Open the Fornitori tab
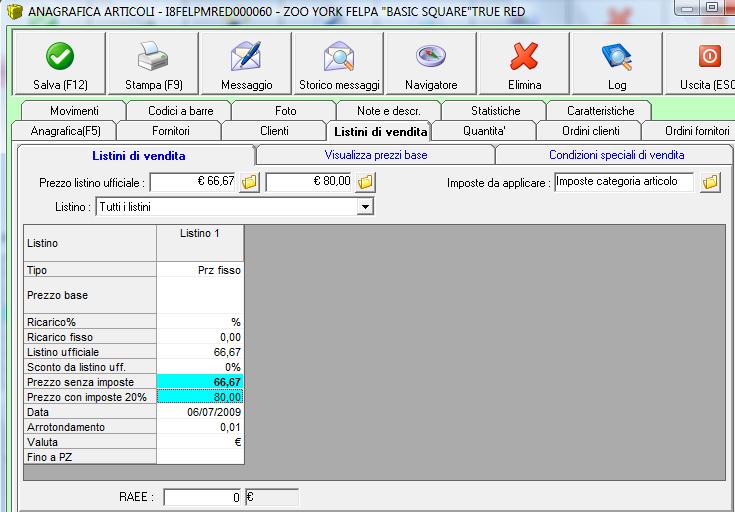735x512 pixels. coord(171,131)
